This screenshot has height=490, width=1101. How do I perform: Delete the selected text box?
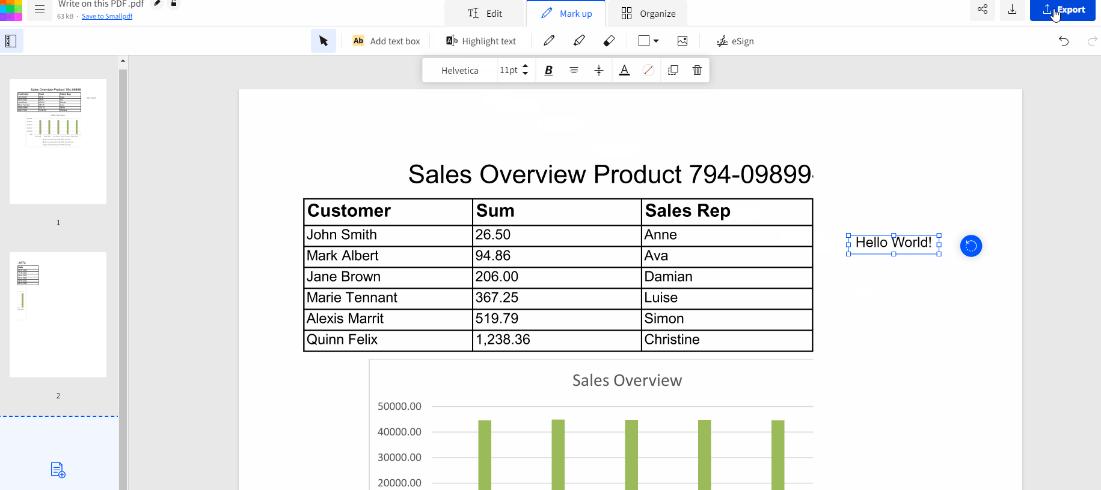[697, 70]
